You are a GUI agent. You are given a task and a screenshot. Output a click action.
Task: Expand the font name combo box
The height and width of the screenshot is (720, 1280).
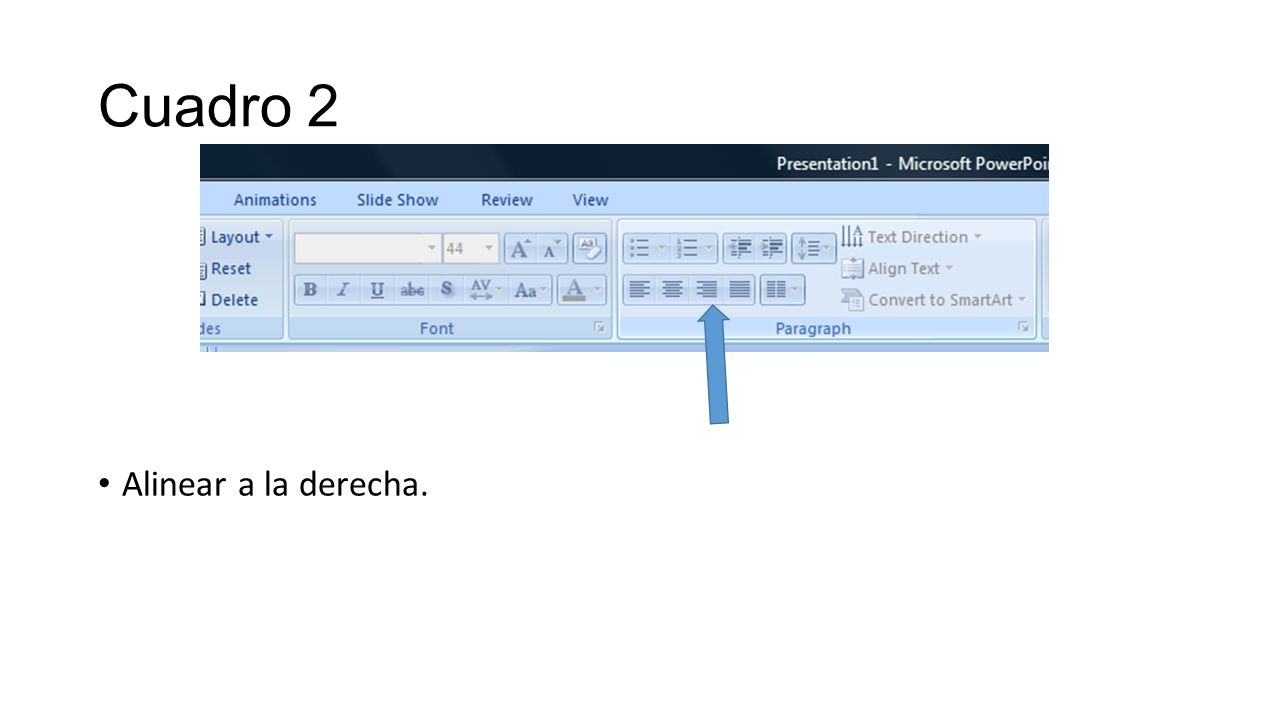432,248
